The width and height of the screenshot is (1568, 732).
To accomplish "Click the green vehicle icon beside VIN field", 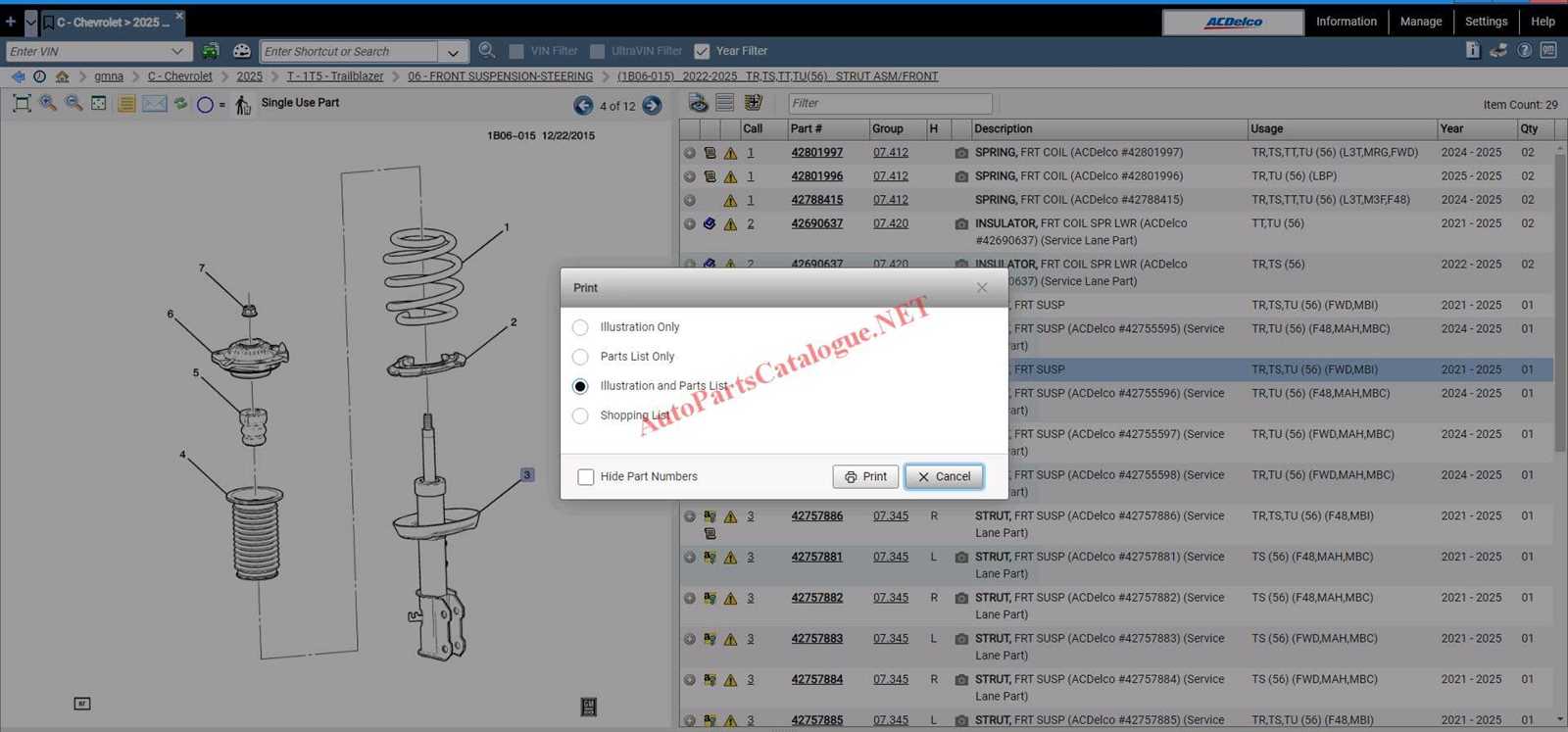I will (x=211, y=51).
